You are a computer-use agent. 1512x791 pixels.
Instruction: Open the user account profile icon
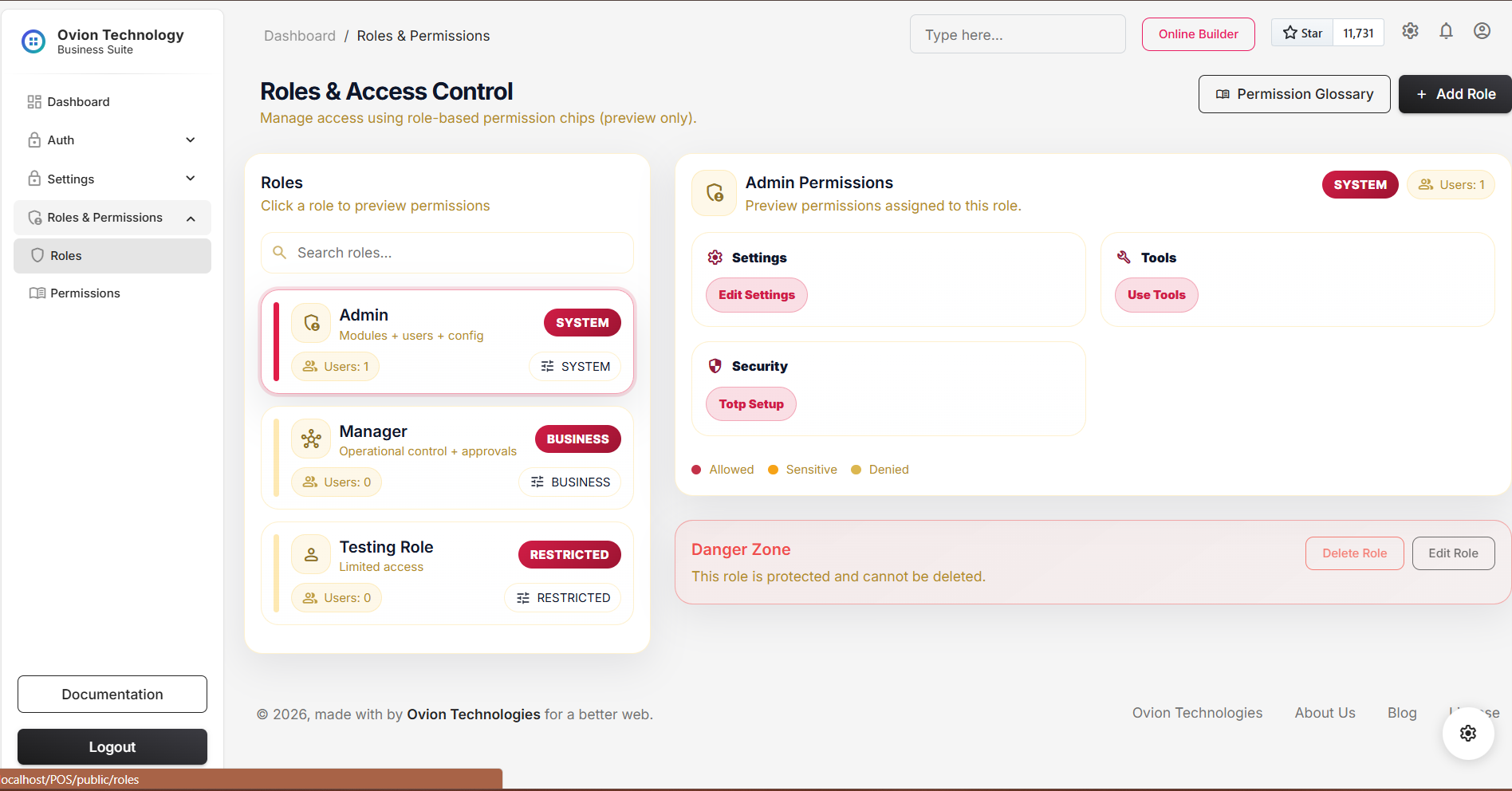click(x=1482, y=31)
